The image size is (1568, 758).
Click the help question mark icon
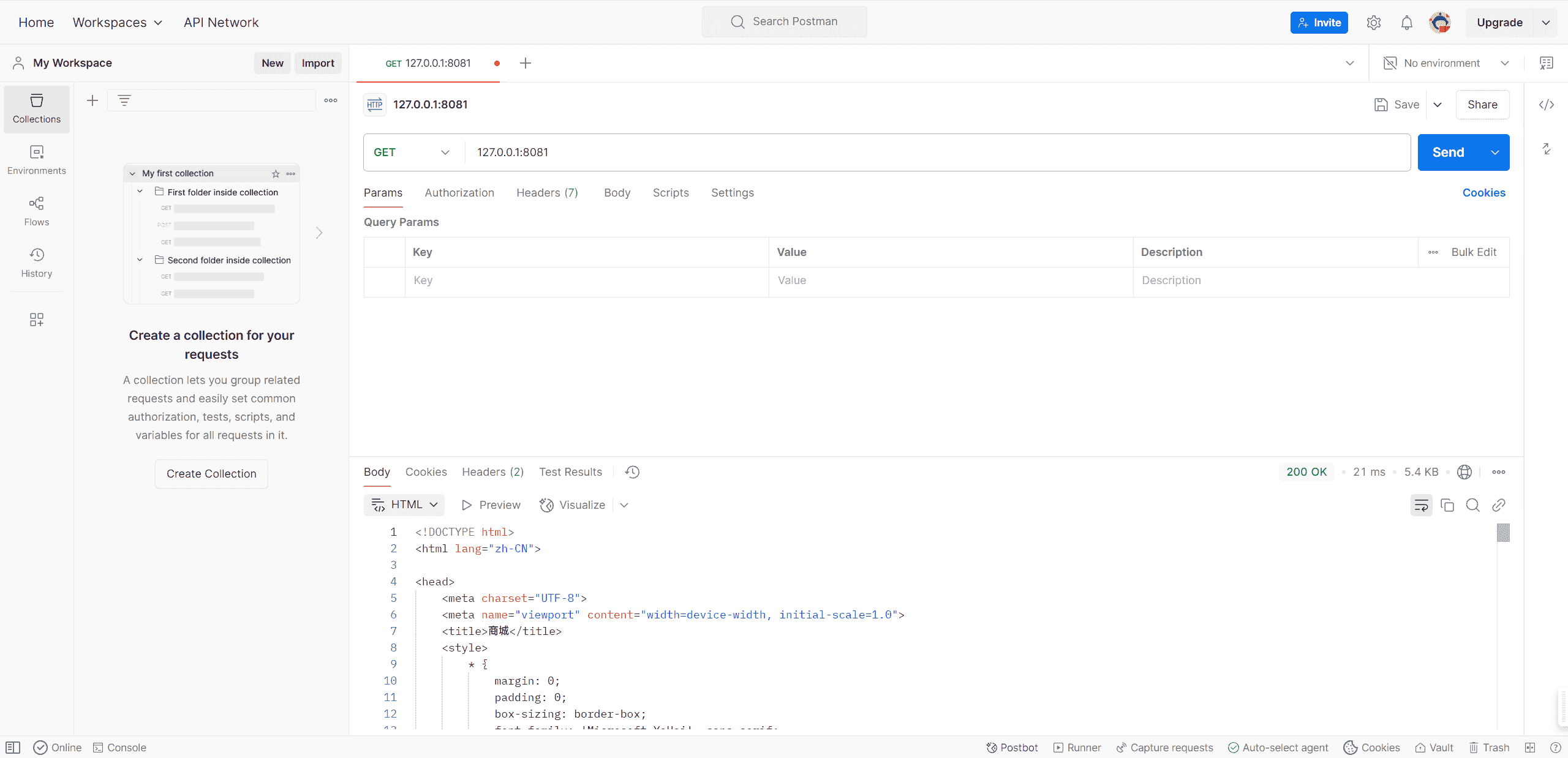[1555, 748]
